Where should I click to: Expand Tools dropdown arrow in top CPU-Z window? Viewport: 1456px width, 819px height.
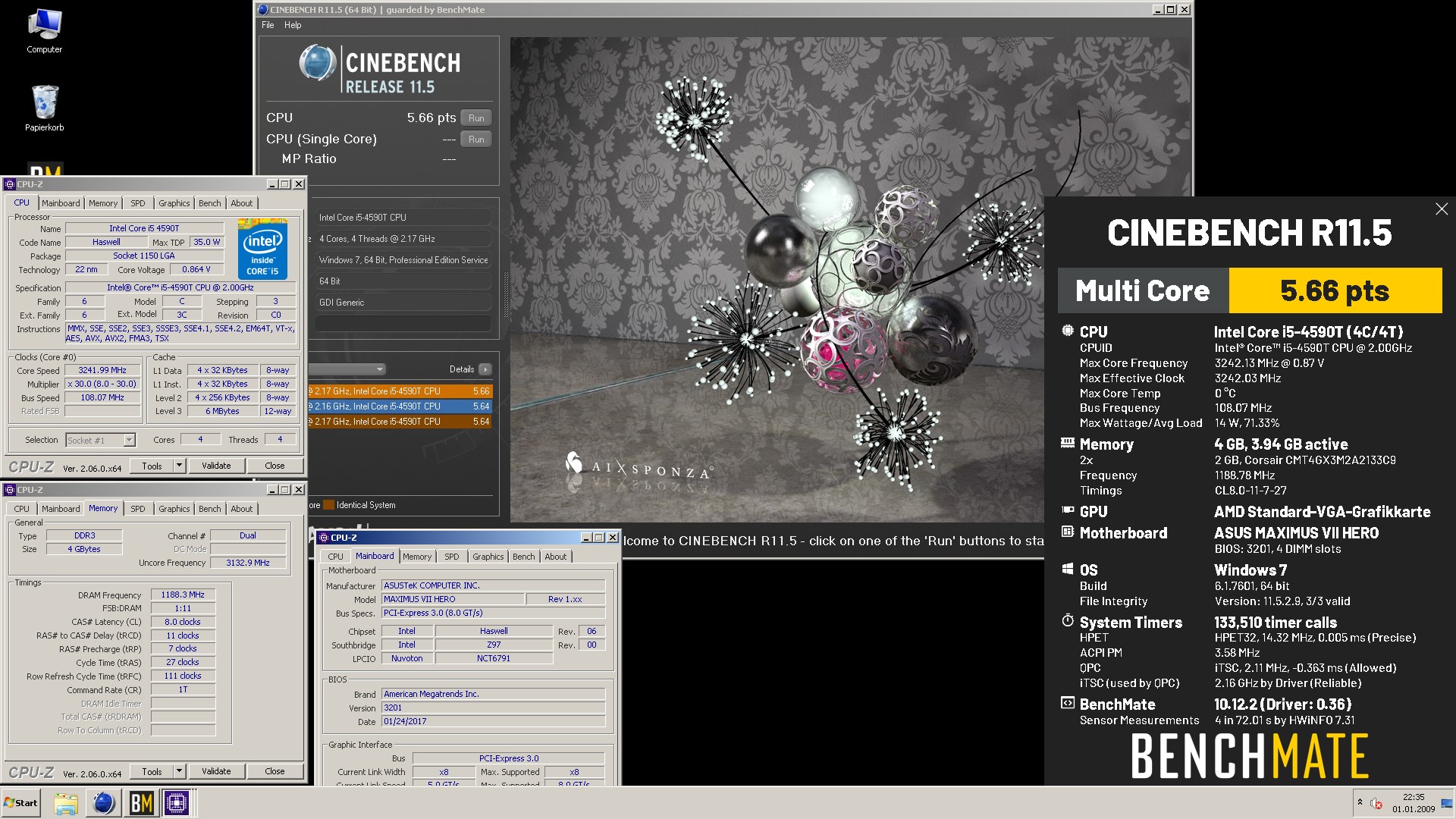(x=180, y=466)
